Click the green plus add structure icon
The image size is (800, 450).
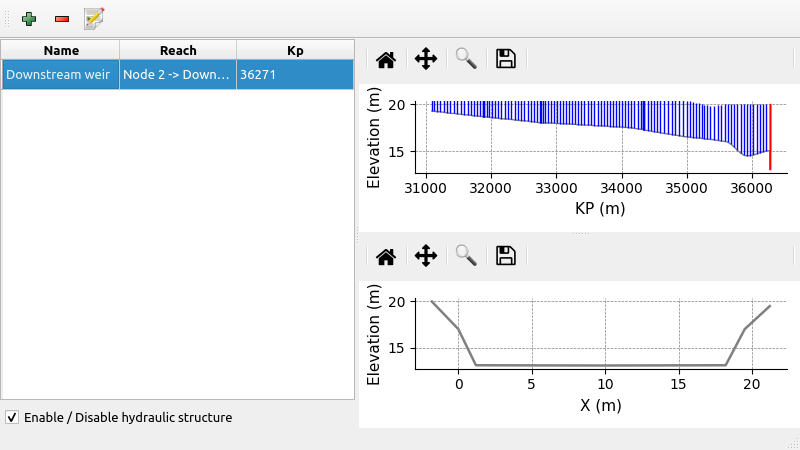[29, 18]
